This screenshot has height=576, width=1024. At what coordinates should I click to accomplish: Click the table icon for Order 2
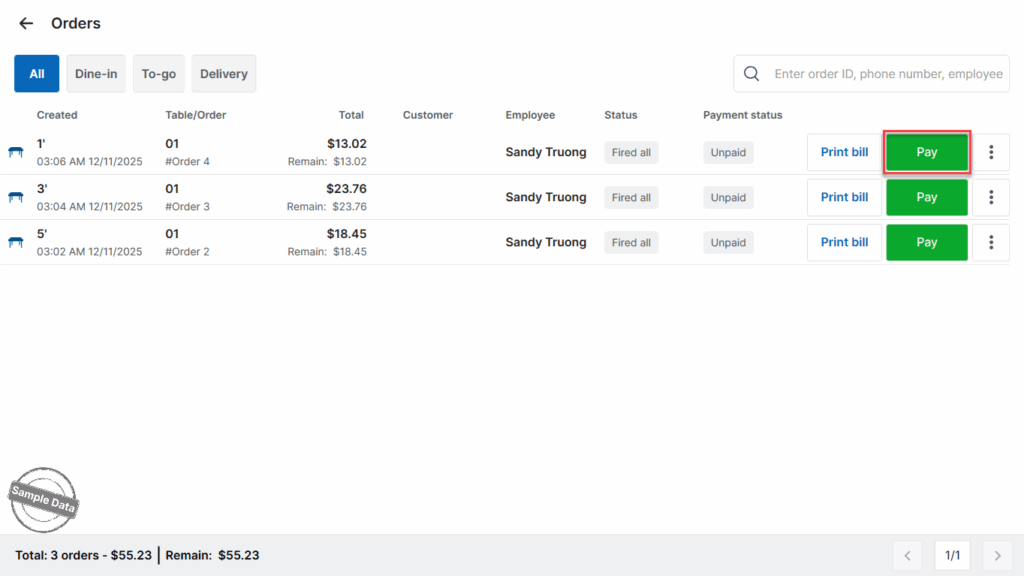tap(16, 242)
